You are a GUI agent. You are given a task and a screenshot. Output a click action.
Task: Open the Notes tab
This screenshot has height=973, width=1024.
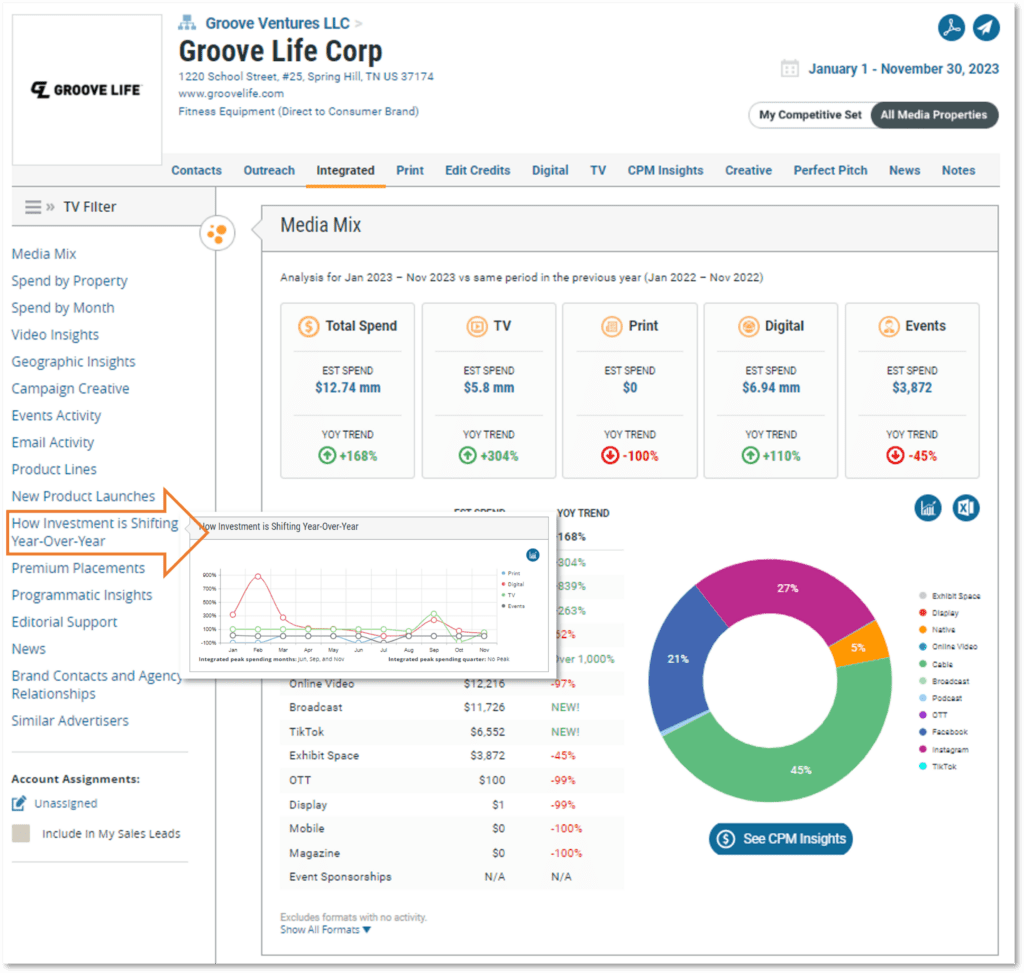(958, 170)
